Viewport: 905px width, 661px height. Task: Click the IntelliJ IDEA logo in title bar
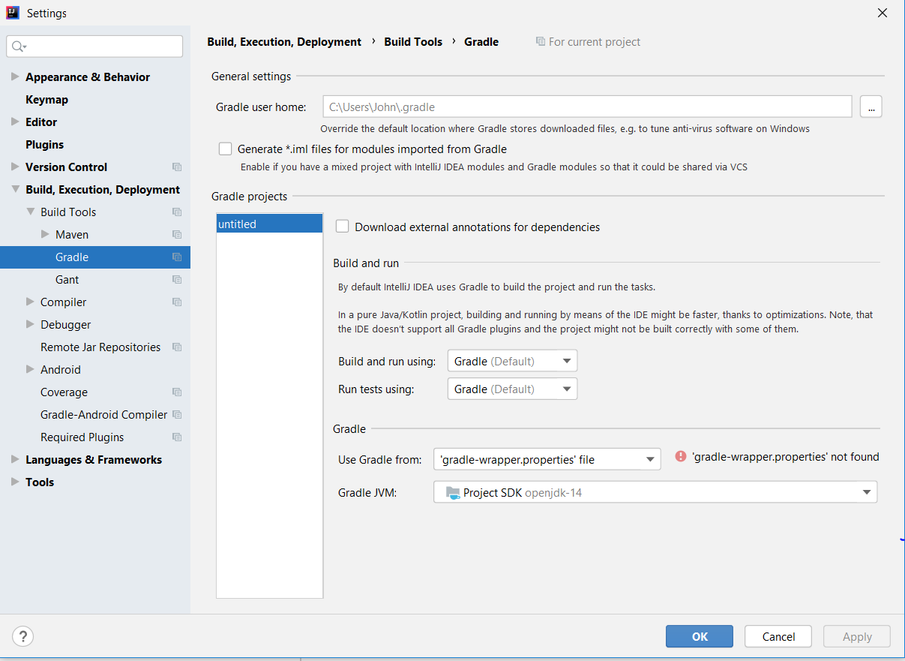pyautogui.click(x=13, y=13)
